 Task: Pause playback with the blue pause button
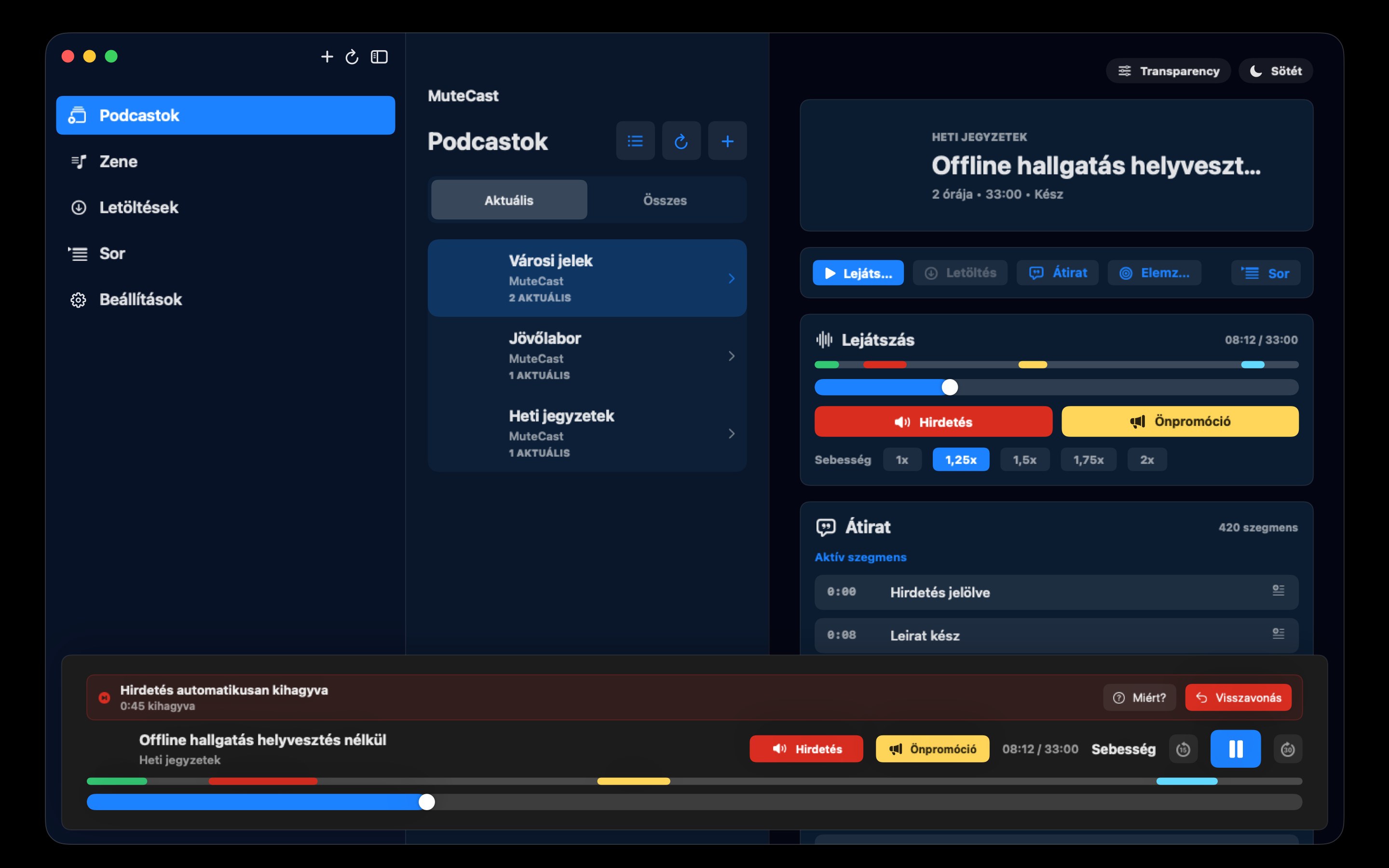[1235, 748]
